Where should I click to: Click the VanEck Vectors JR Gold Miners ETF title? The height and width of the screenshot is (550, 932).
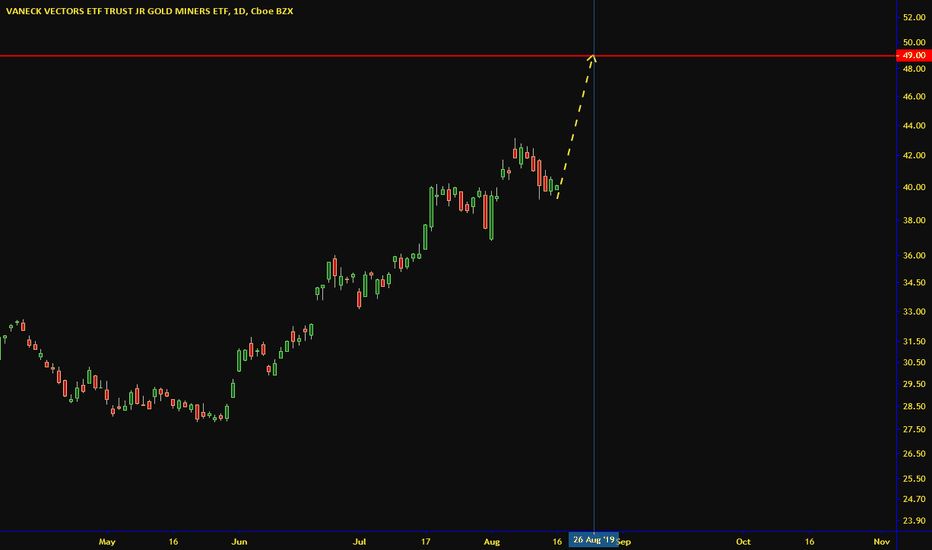[x=149, y=11]
